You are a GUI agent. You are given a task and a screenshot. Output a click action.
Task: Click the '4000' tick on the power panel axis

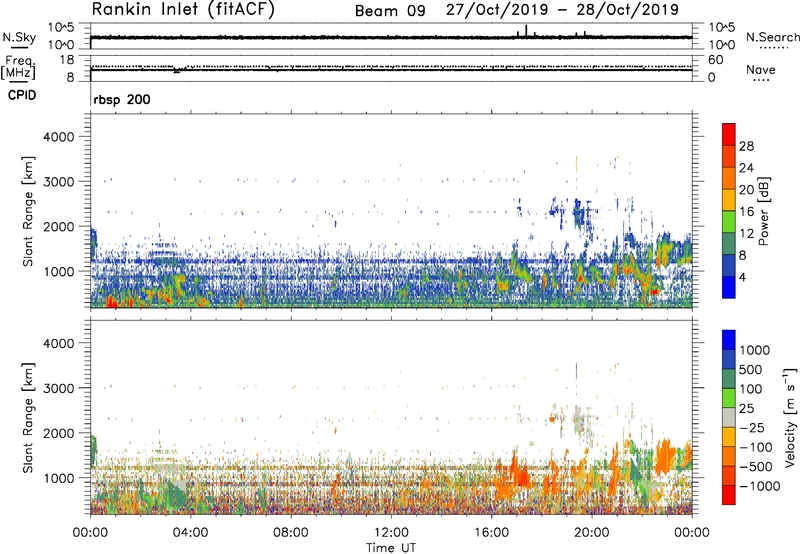58,137
